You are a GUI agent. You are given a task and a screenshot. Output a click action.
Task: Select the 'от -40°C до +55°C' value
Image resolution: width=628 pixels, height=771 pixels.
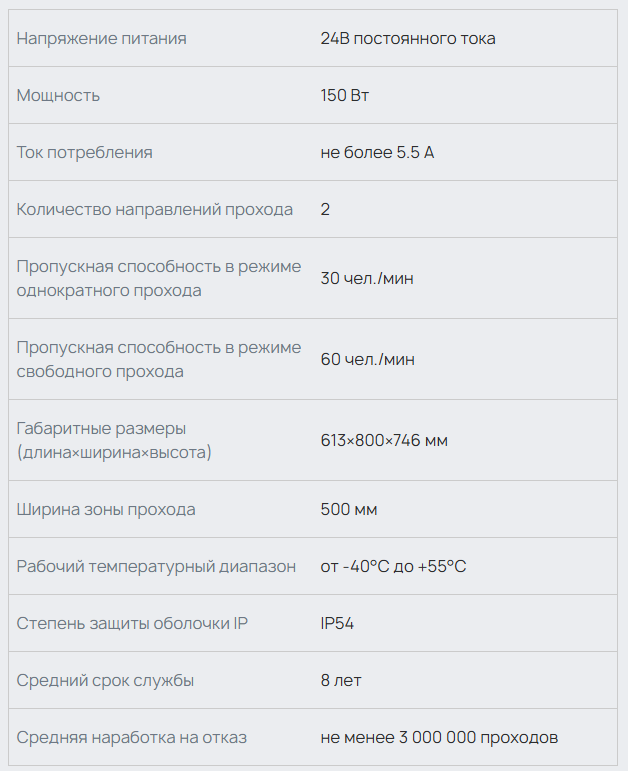(x=393, y=567)
